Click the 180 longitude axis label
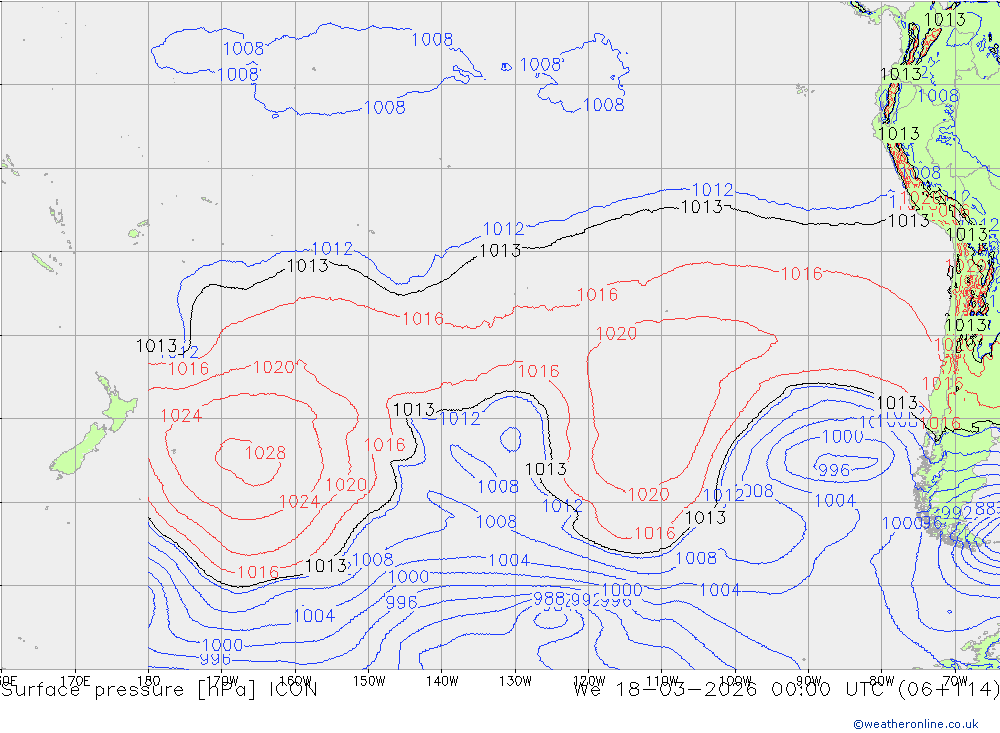1000x733 pixels. coord(148,681)
